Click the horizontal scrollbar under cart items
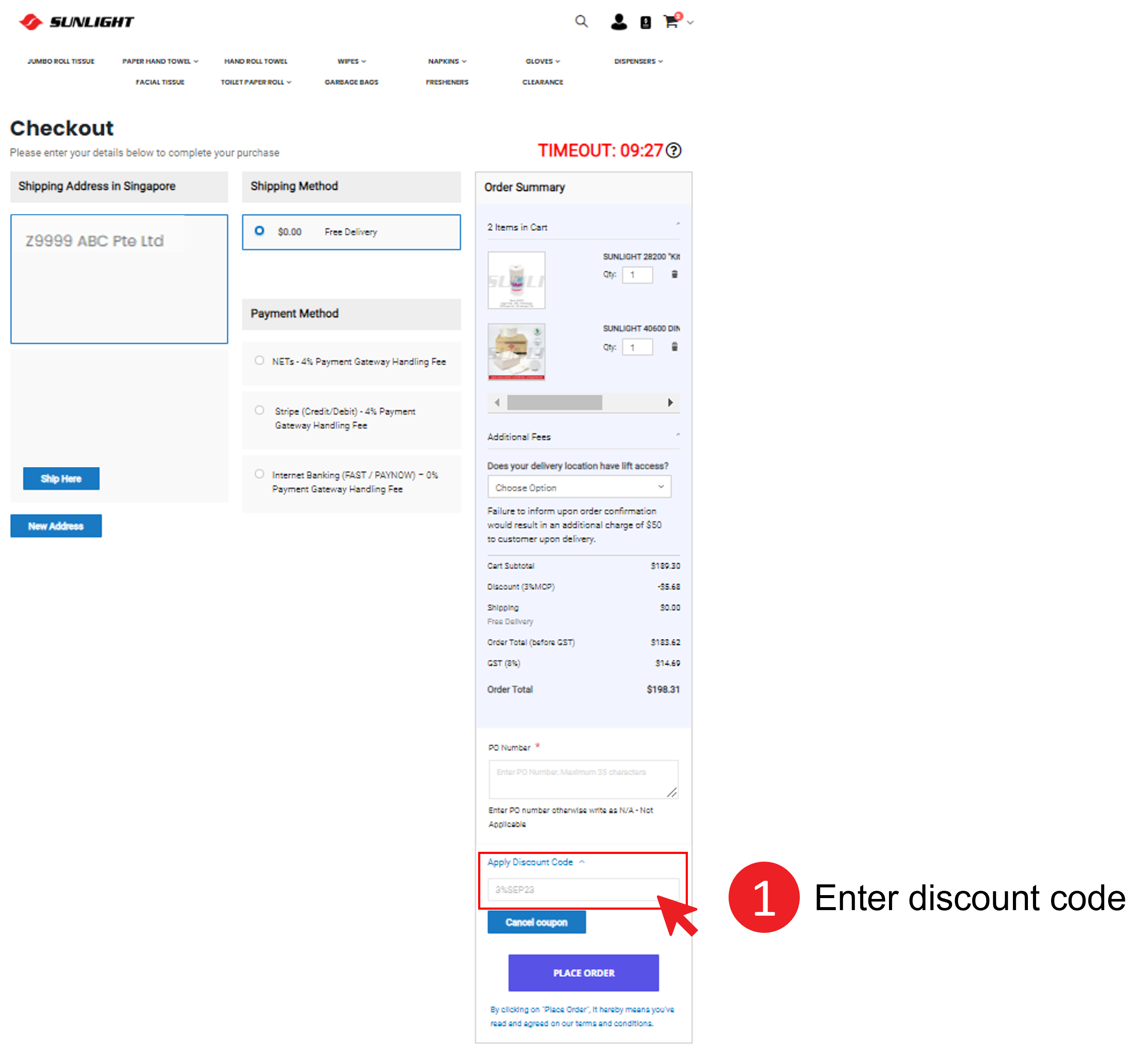Screen dimensions: 1148x1061 [554, 403]
